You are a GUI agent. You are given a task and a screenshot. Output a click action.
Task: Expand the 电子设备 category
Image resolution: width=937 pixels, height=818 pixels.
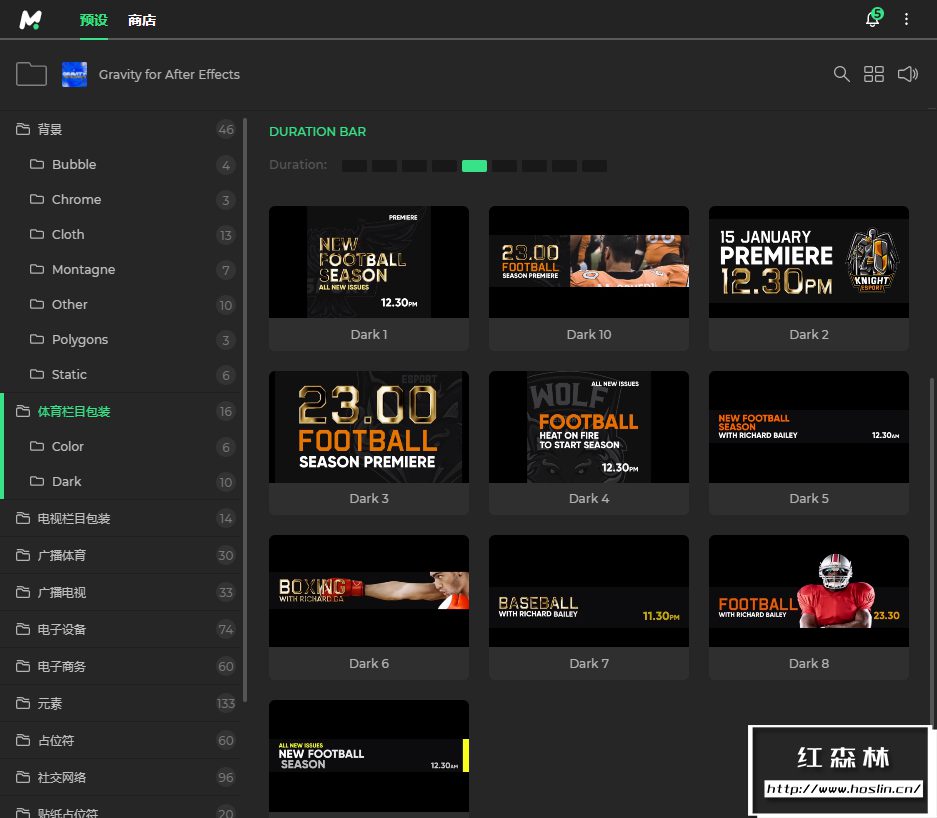121,629
